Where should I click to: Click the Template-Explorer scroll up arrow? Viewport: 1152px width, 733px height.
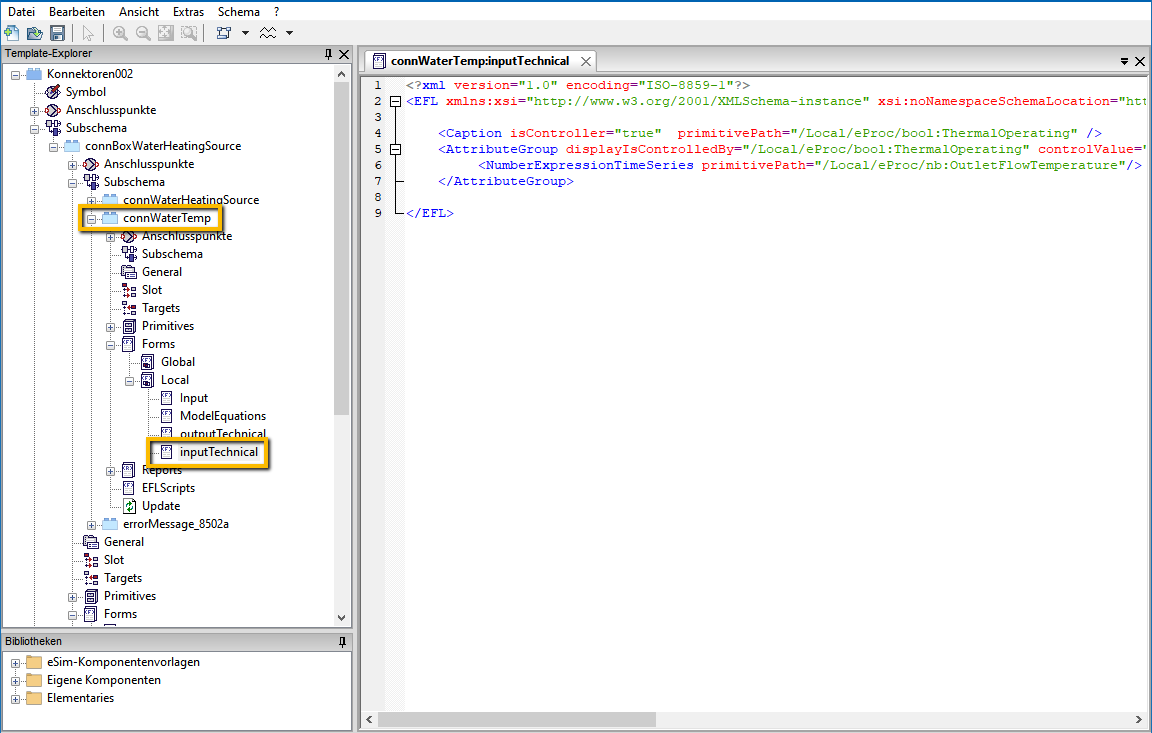point(341,74)
